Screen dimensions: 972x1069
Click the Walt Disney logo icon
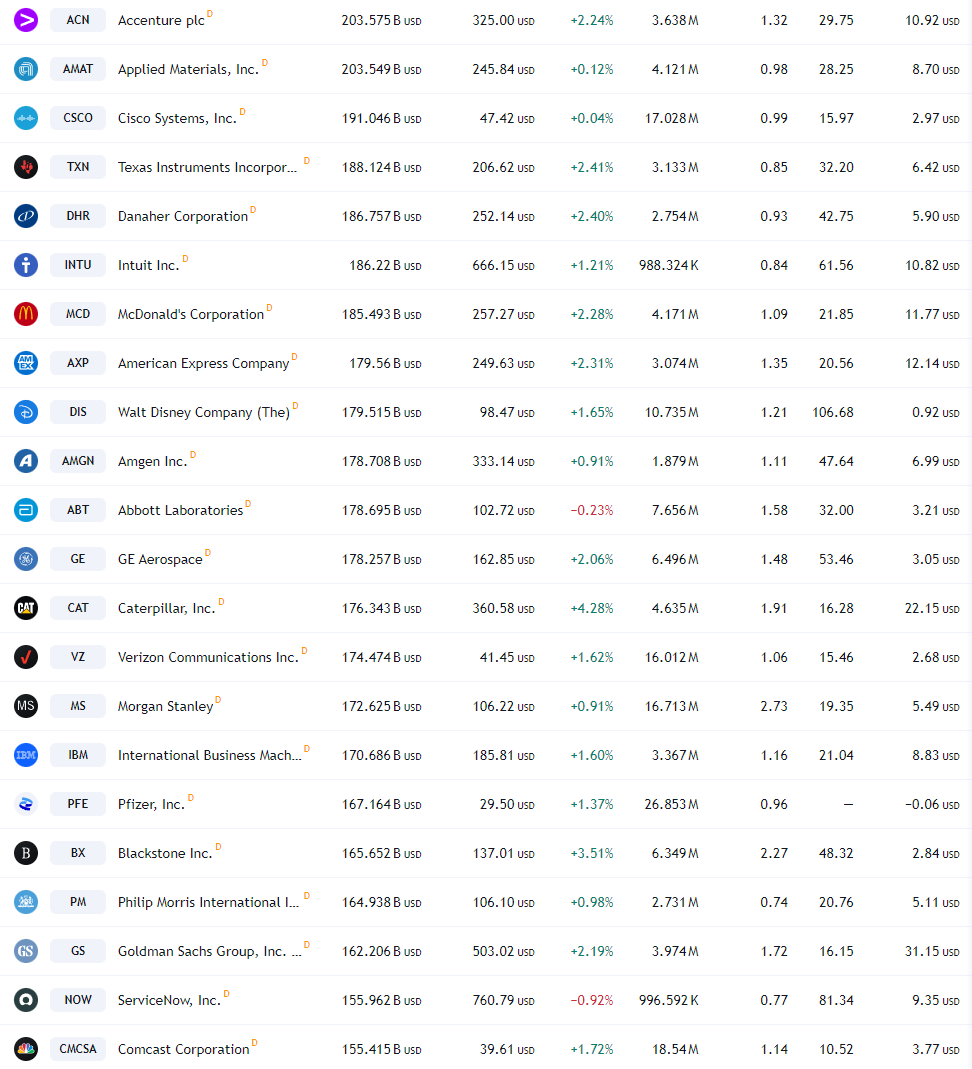click(26, 412)
